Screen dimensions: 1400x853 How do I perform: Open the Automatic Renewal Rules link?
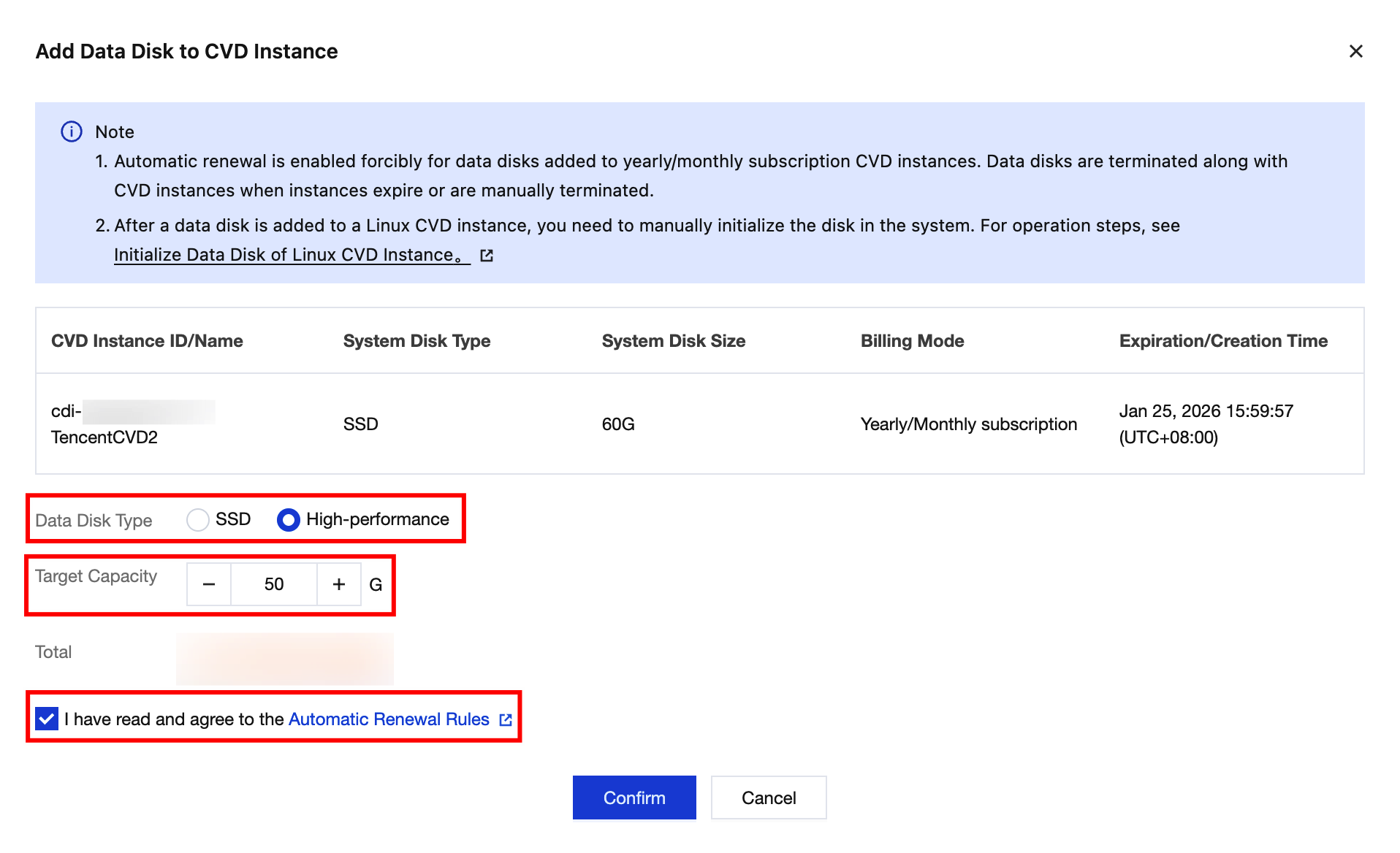[389, 719]
